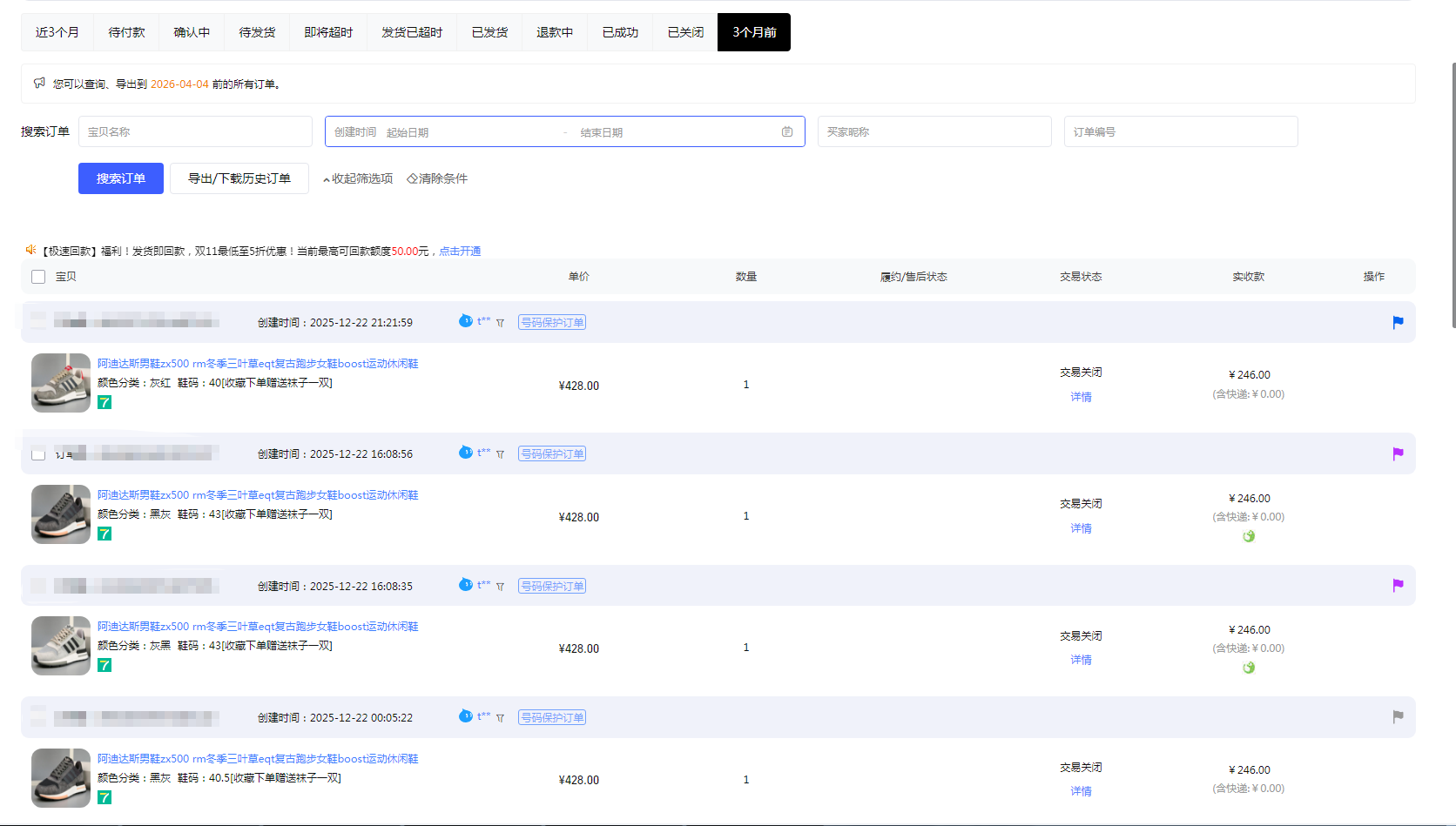Click the vertical page scrollbar
Image resolution: width=1456 pixels, height=826 pixels.
[1453, 195]
